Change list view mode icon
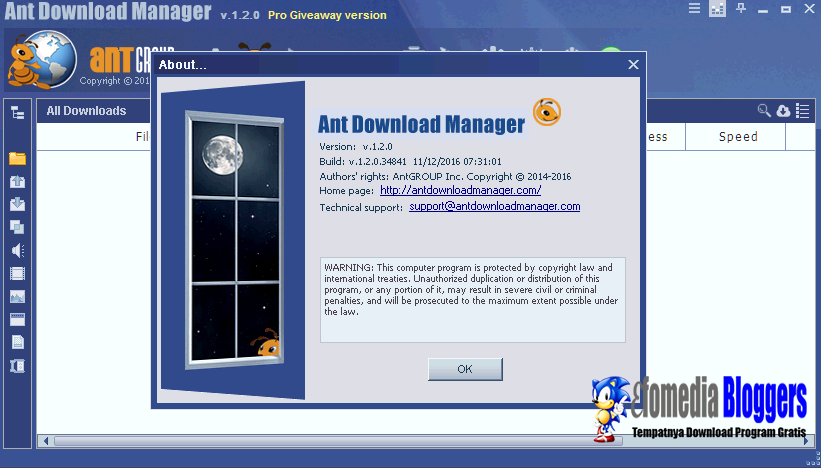Viewport: 821px width, 469px height. point(802,110)
